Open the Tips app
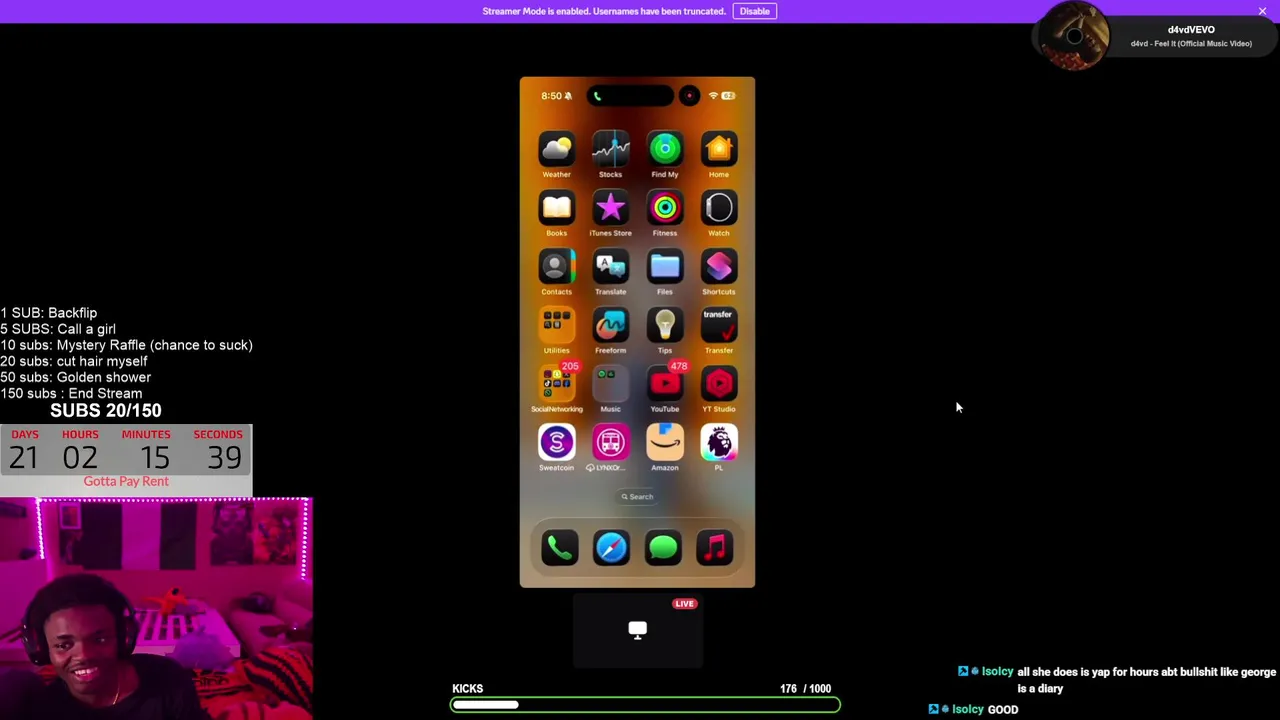The image size is (1280, 720). click(x=665, y=326)
